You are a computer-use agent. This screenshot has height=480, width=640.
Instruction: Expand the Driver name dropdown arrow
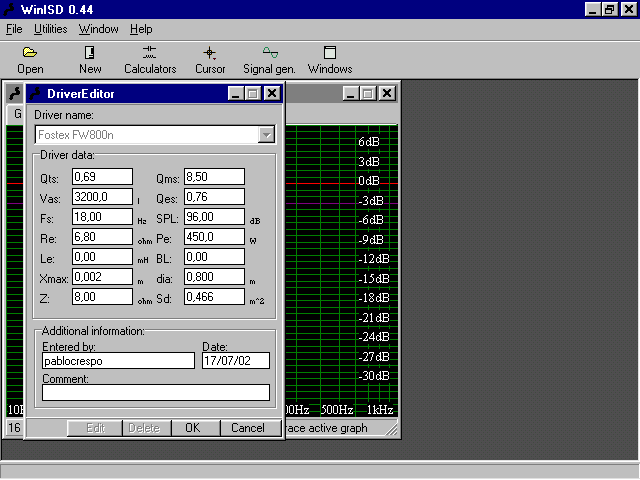[267, 135]
